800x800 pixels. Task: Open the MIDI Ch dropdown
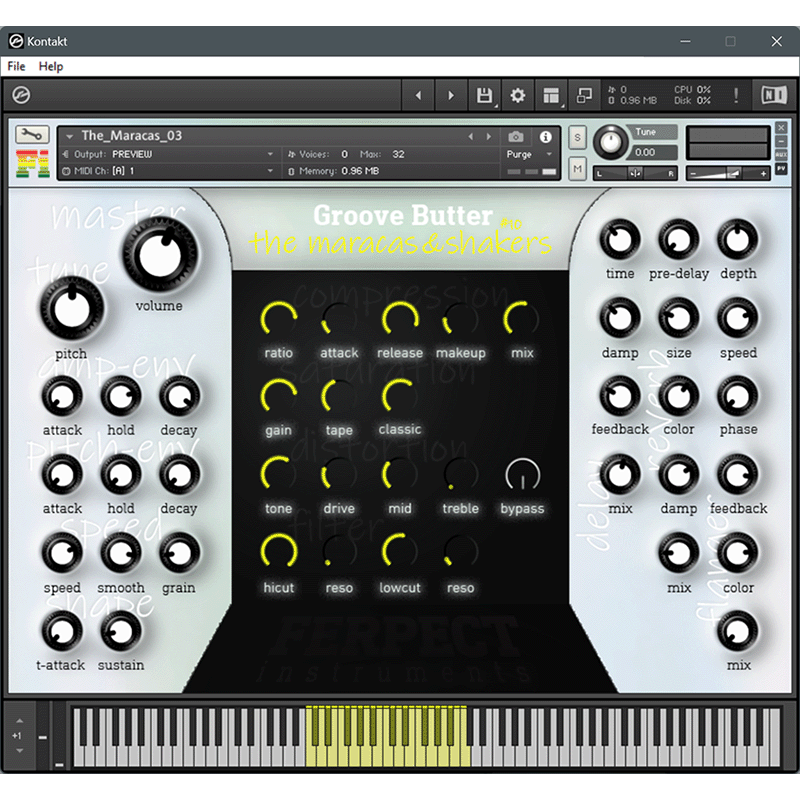(x=270, y=171)
